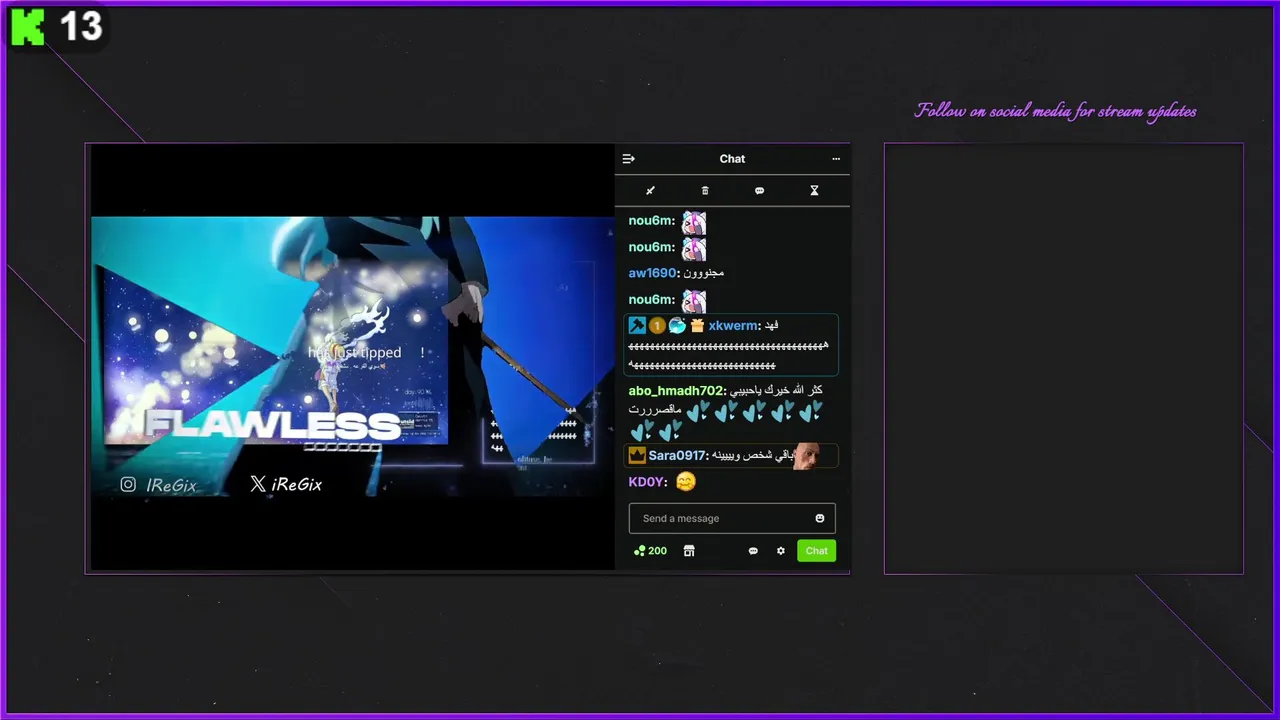
Task: Click the just tipped alert text
Action: click(355, 353)
